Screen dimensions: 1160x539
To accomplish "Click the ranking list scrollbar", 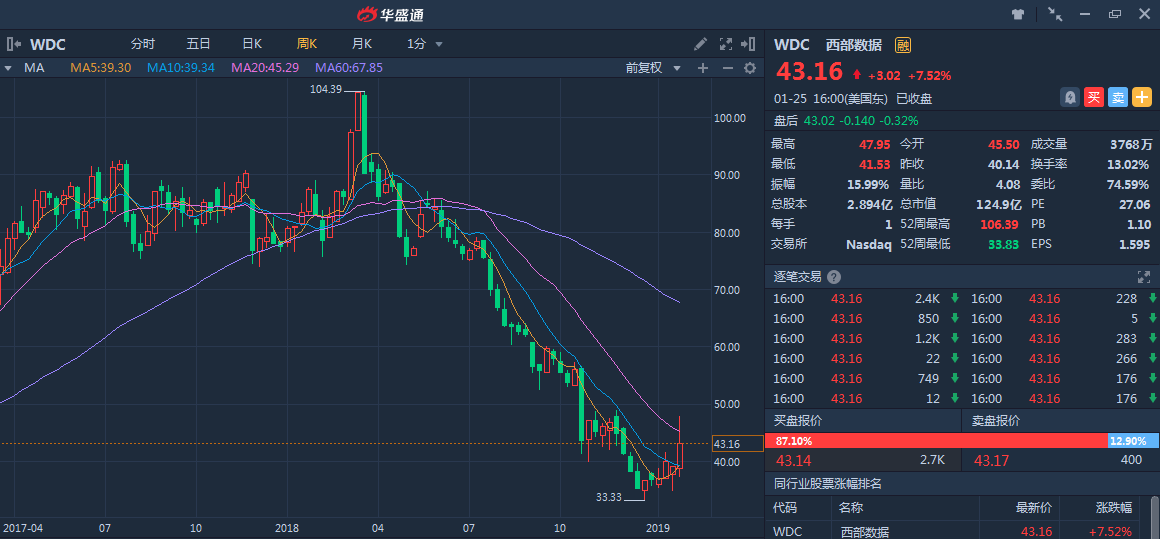I will [x=1154, y=518].
